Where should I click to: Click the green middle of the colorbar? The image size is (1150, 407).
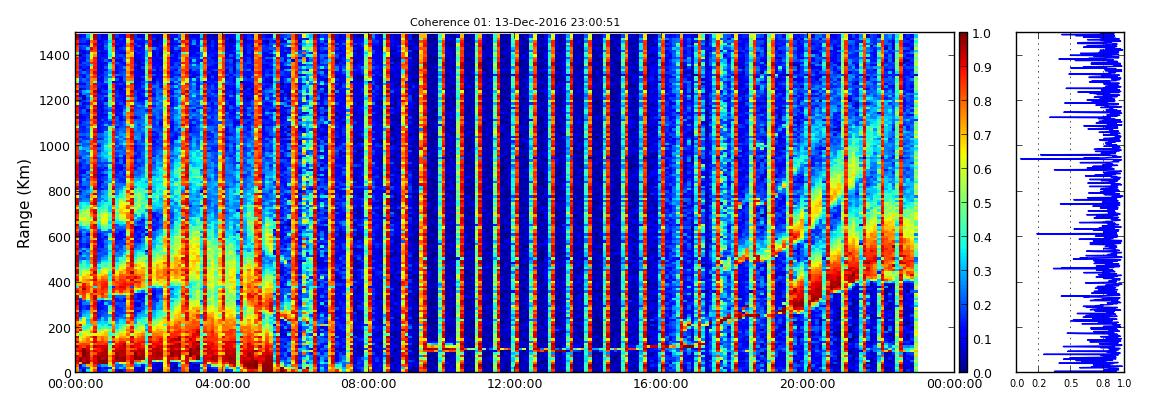(x=964, y=203)
